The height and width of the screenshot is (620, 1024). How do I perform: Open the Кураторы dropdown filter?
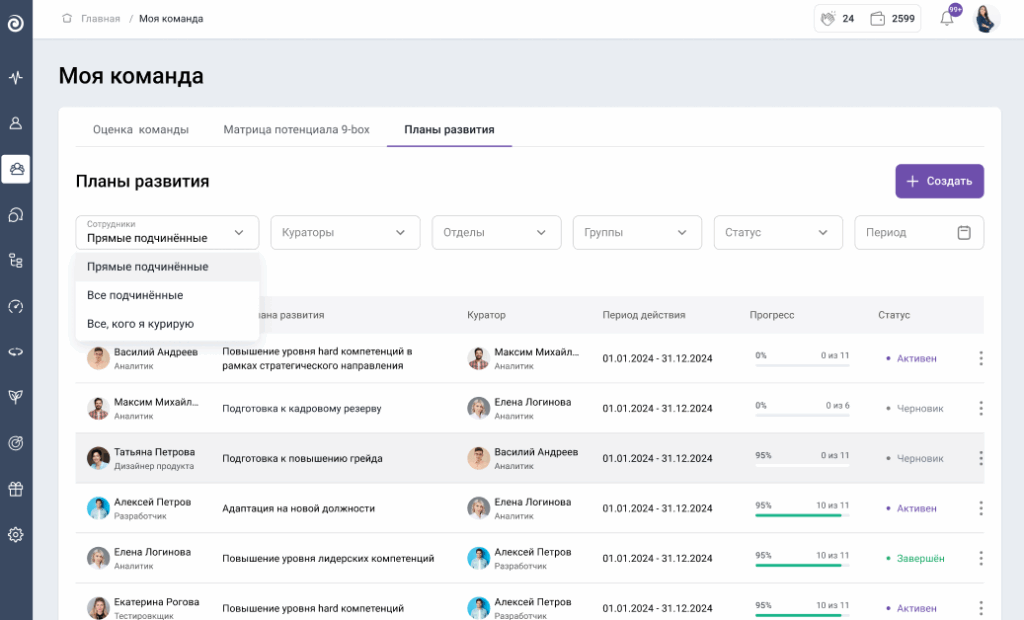pyautogui.click(x=344, y=232)
